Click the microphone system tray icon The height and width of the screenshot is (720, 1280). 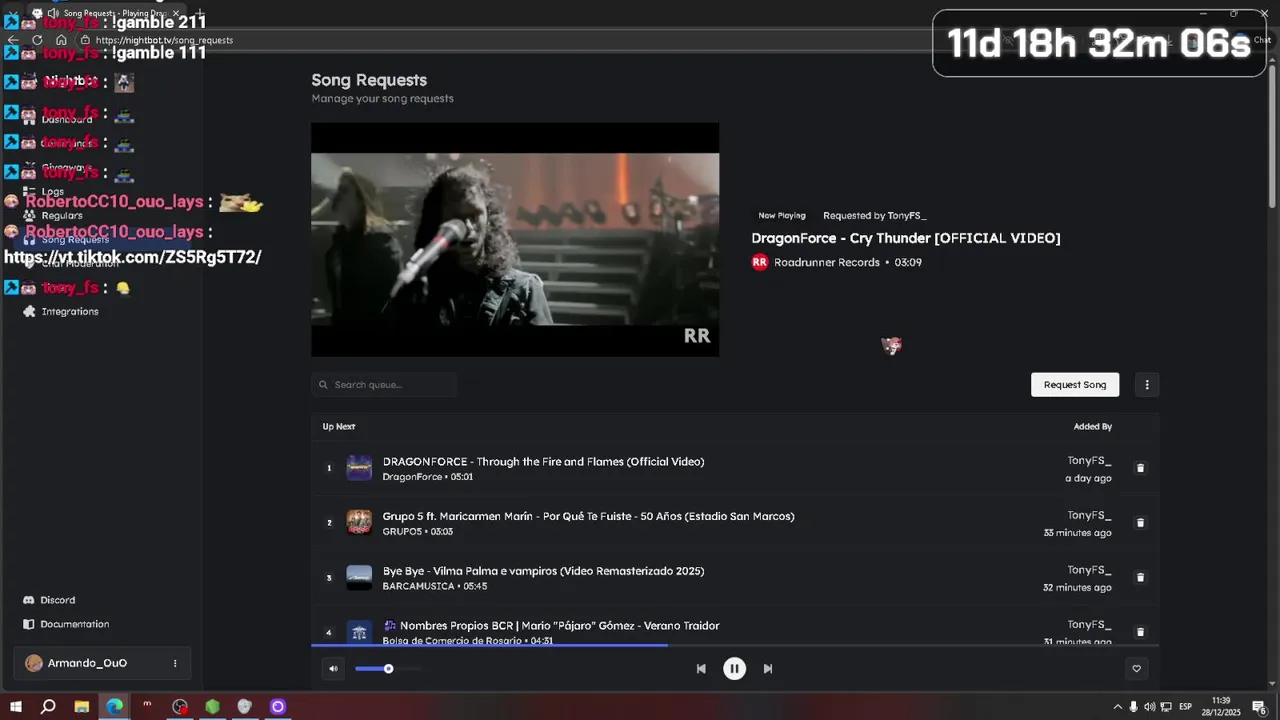[1133, 707]
